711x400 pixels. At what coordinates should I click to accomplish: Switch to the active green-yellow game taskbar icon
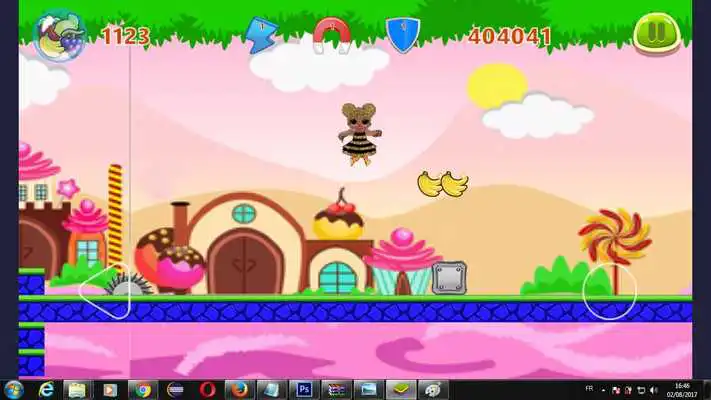point(401,390)
